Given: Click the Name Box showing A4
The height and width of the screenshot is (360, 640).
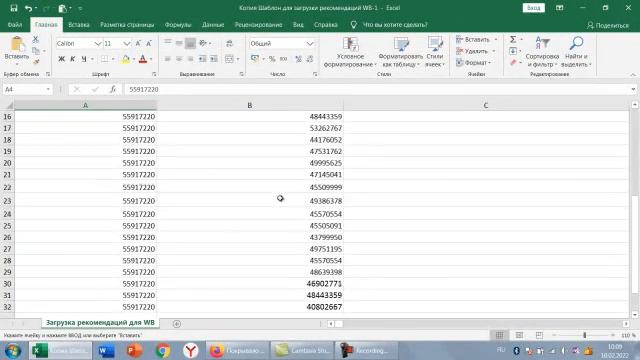Looking at the screenshot, I should coord(27,89).
